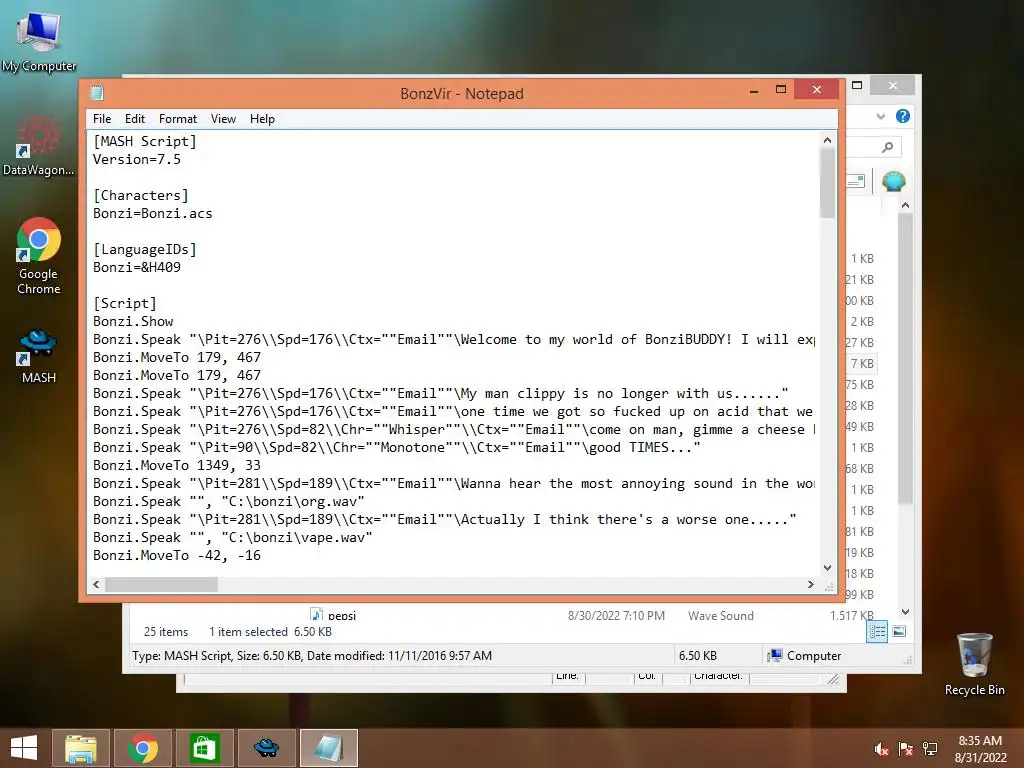1024x768 pixels.
Task: Click the Notepad vertical scrollbar thumb
Action: click(x=827, y=184)
